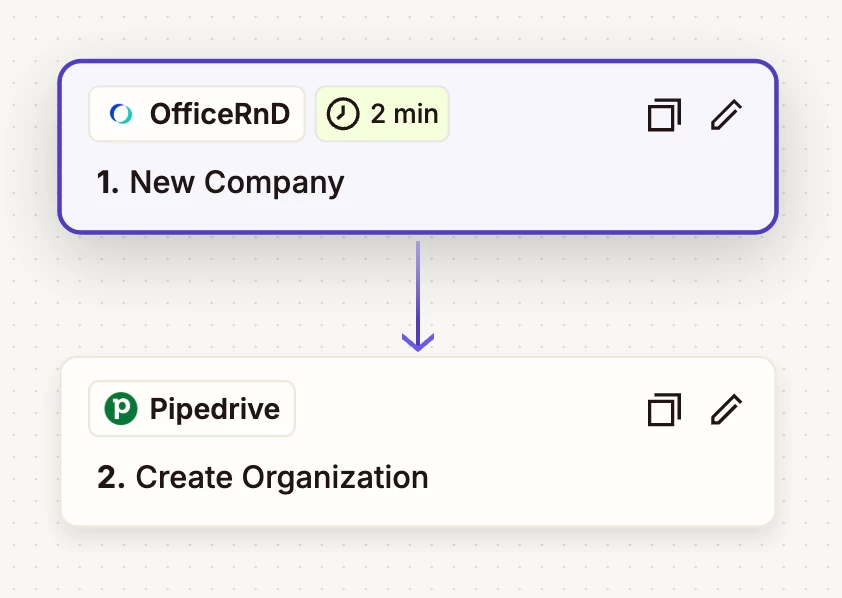The image size is (842, 598).
Task: Click the 2 min polling interval badge
Action: pyautogui.click(x=382, y=114)
